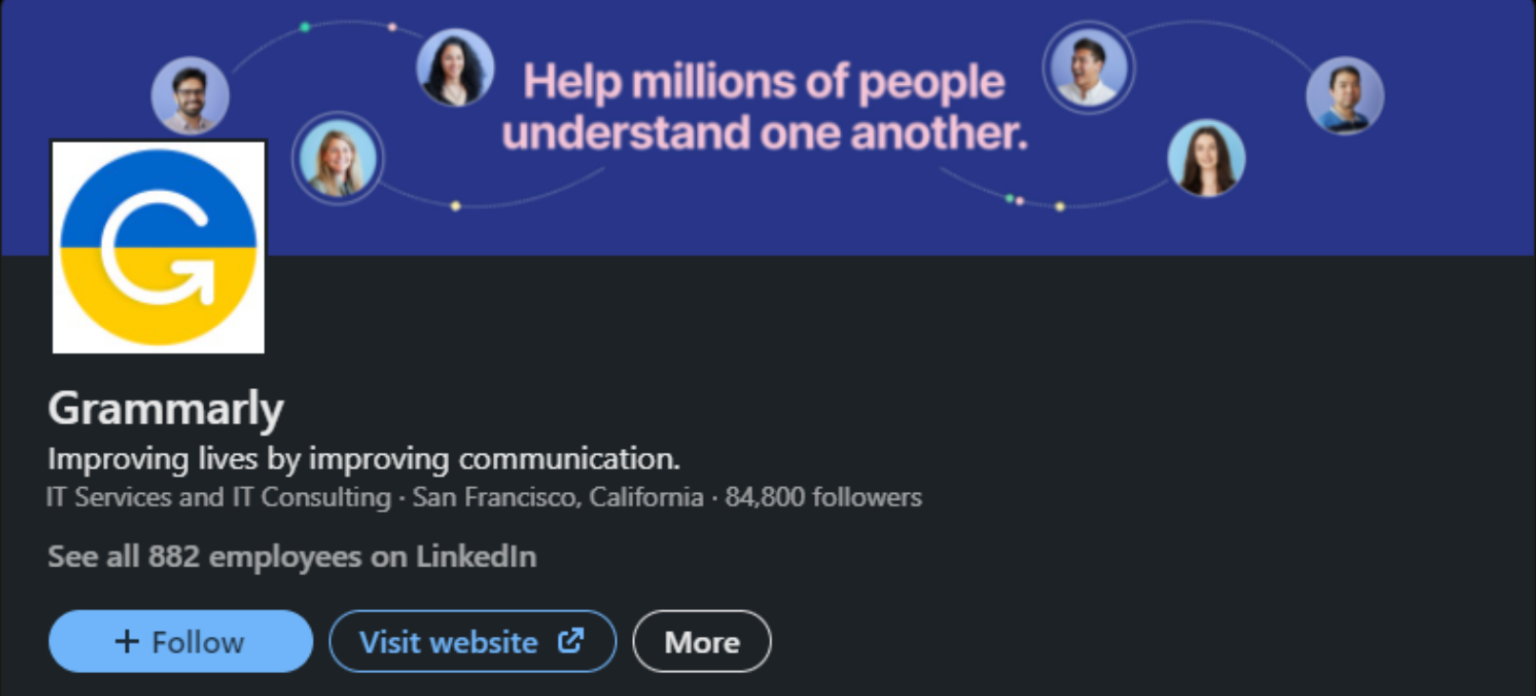Click the external link icon beside Visit website

click(570, 641)
